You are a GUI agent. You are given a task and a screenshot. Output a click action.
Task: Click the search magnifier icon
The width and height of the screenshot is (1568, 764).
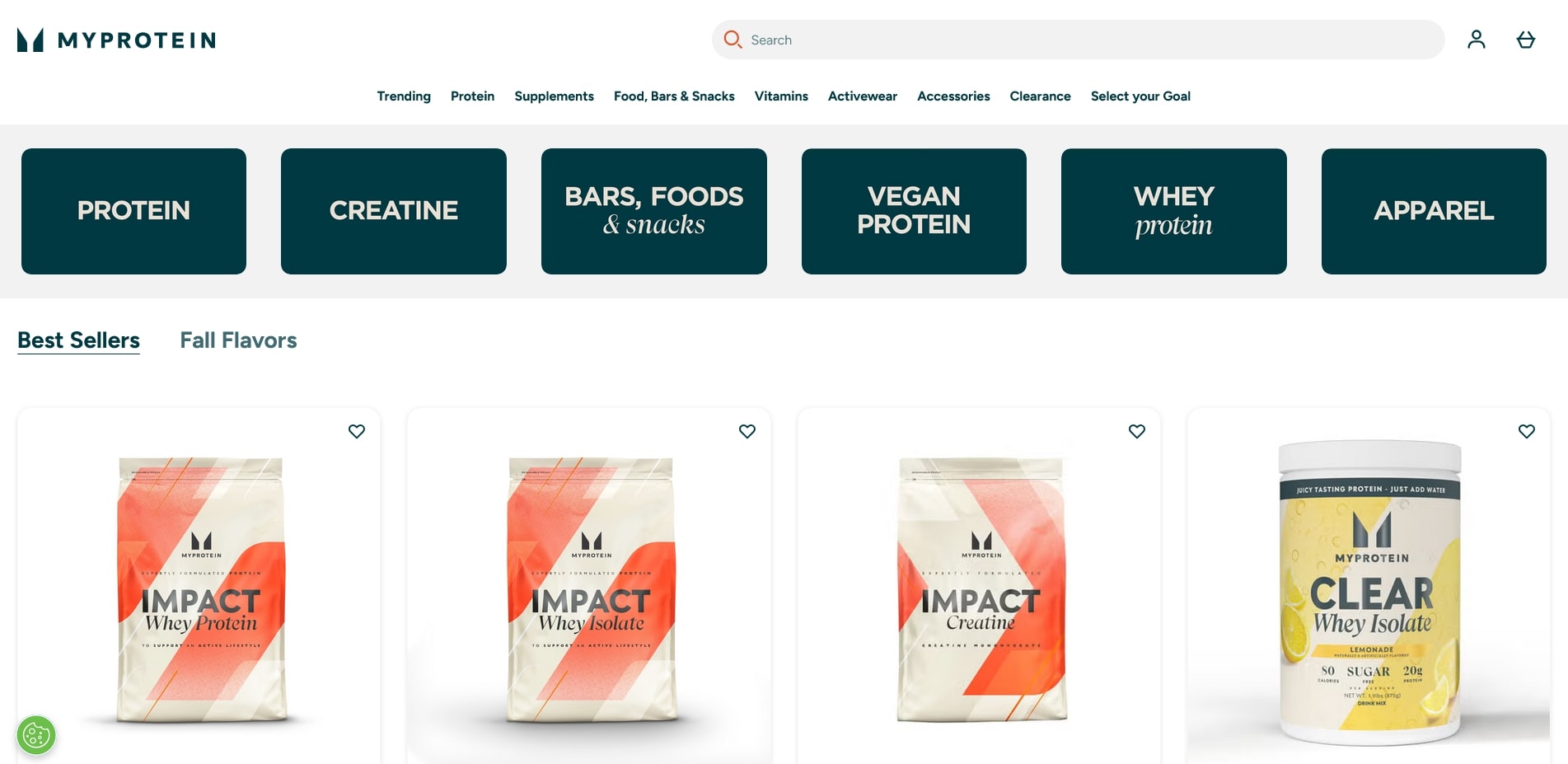[x=733, y=40]
